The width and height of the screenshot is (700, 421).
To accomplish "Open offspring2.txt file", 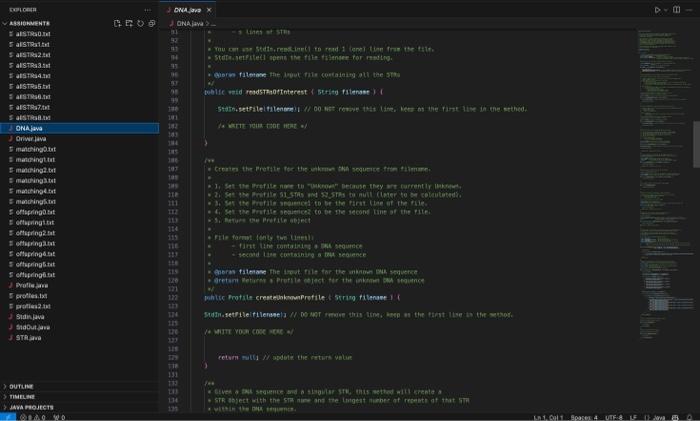I will (35, 233).
